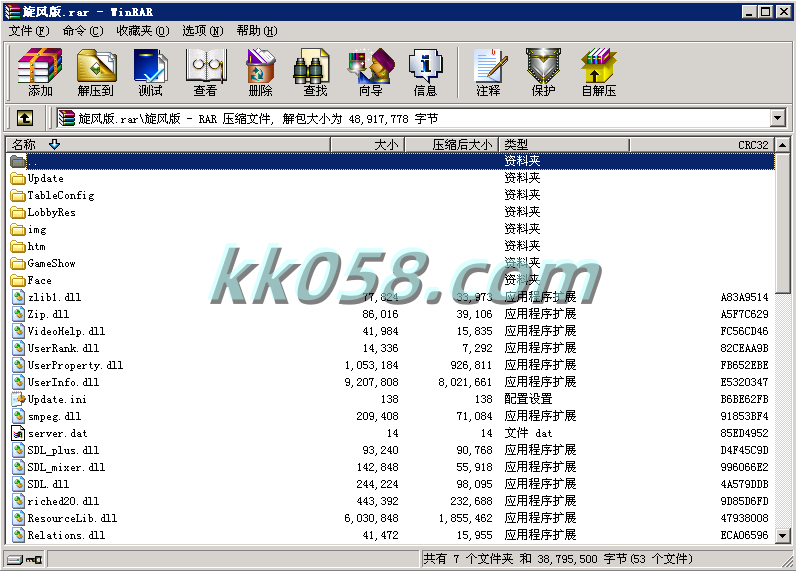The width and height of the screenshot is (796, 571).
Task: Select the GameShow folder row
Action: click(x=391, y=263)
